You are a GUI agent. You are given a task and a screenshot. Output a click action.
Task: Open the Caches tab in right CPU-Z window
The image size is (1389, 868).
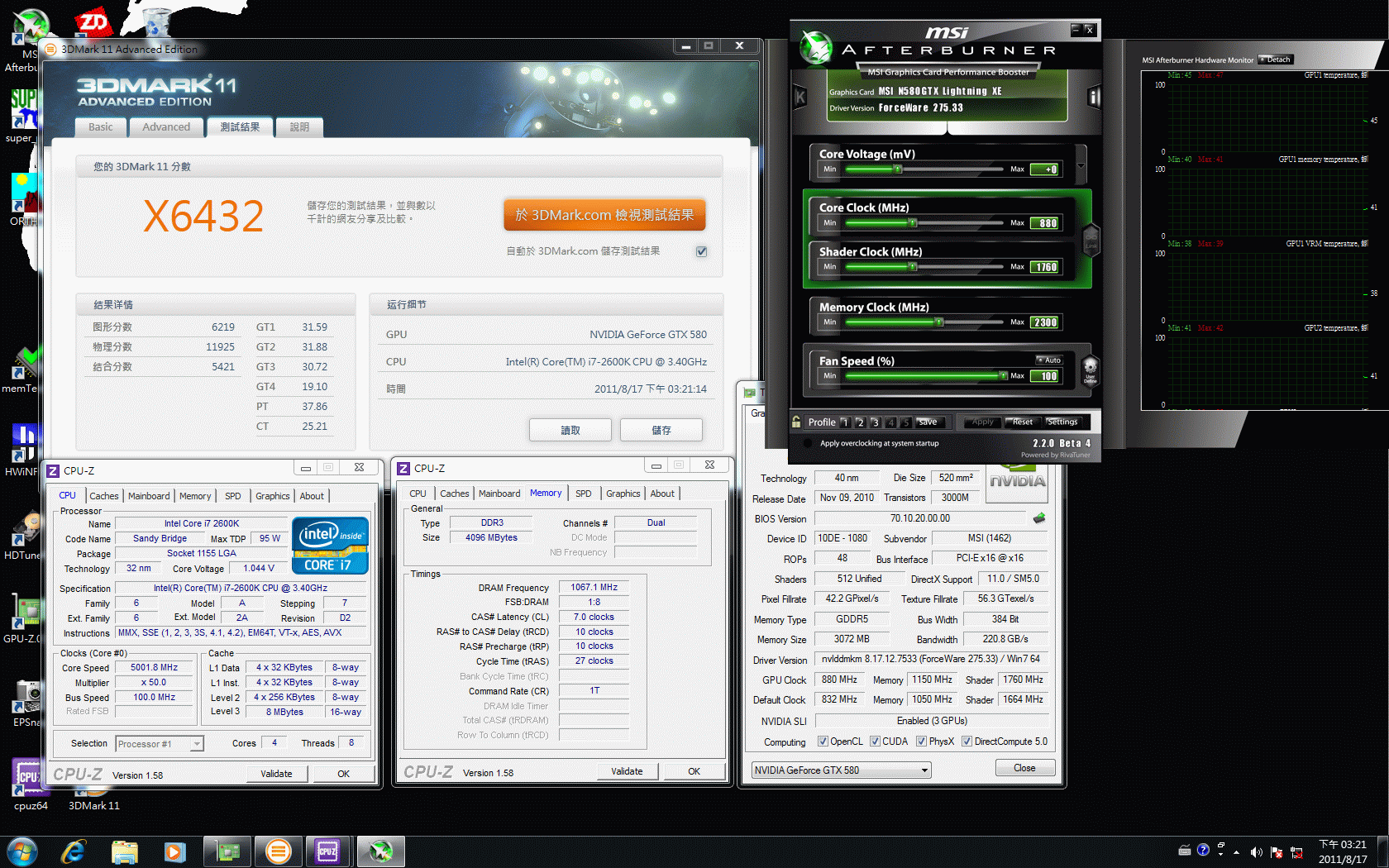[454, 494]
